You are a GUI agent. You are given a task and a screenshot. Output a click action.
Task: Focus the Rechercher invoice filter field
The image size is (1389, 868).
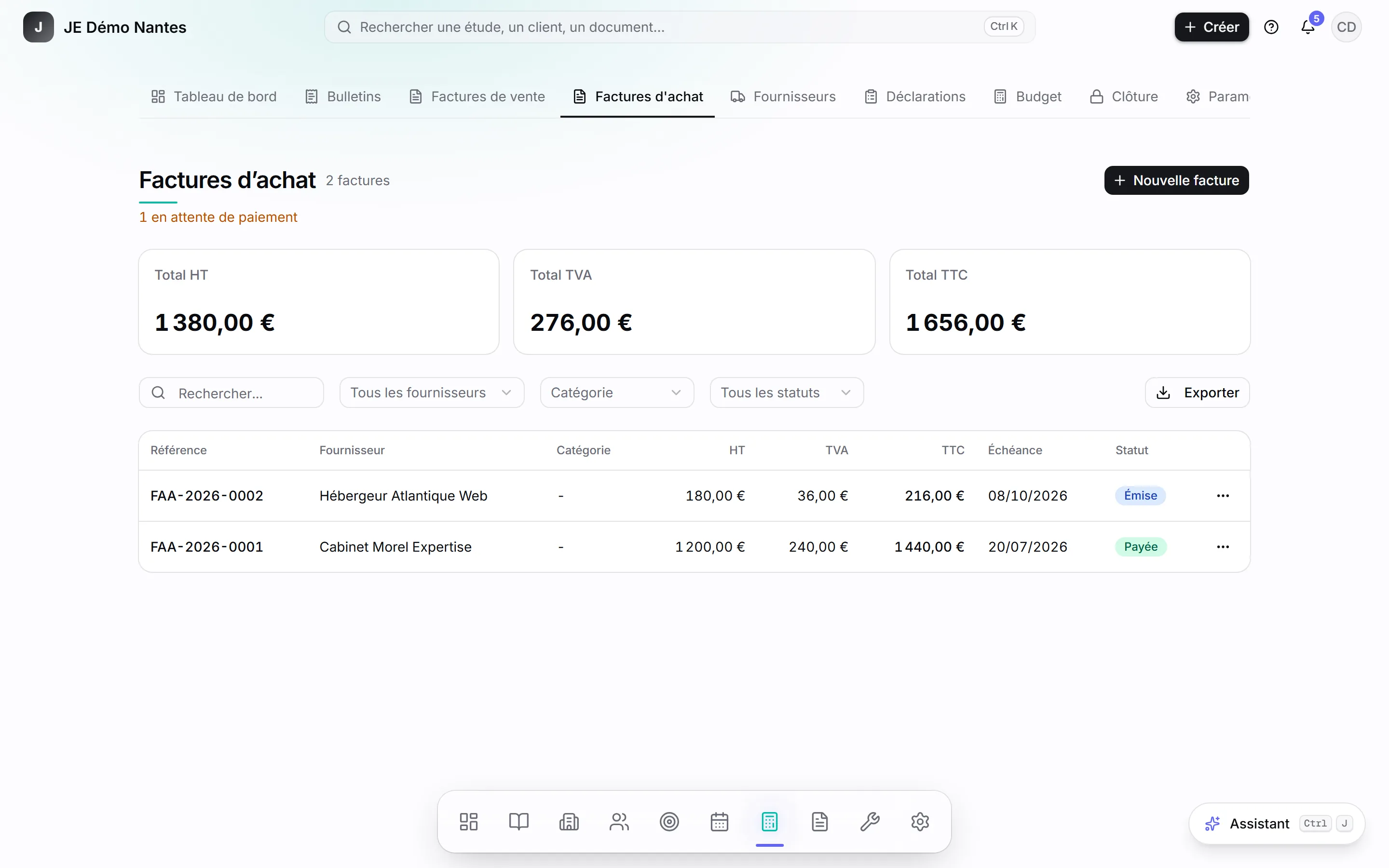pyautogui.click(x=231, y=393)
